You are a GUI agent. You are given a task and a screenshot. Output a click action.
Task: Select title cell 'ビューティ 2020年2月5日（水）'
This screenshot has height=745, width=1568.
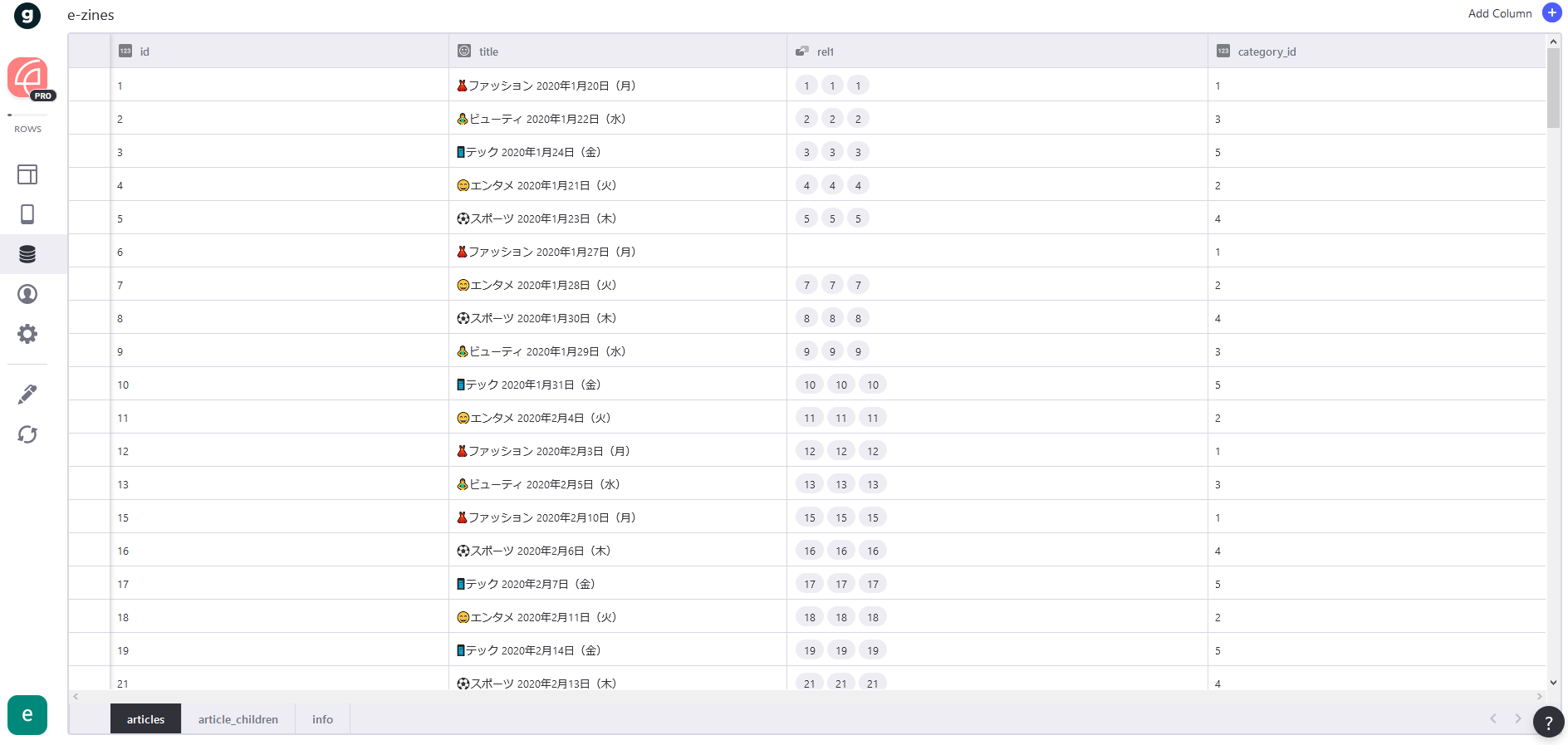618,484
